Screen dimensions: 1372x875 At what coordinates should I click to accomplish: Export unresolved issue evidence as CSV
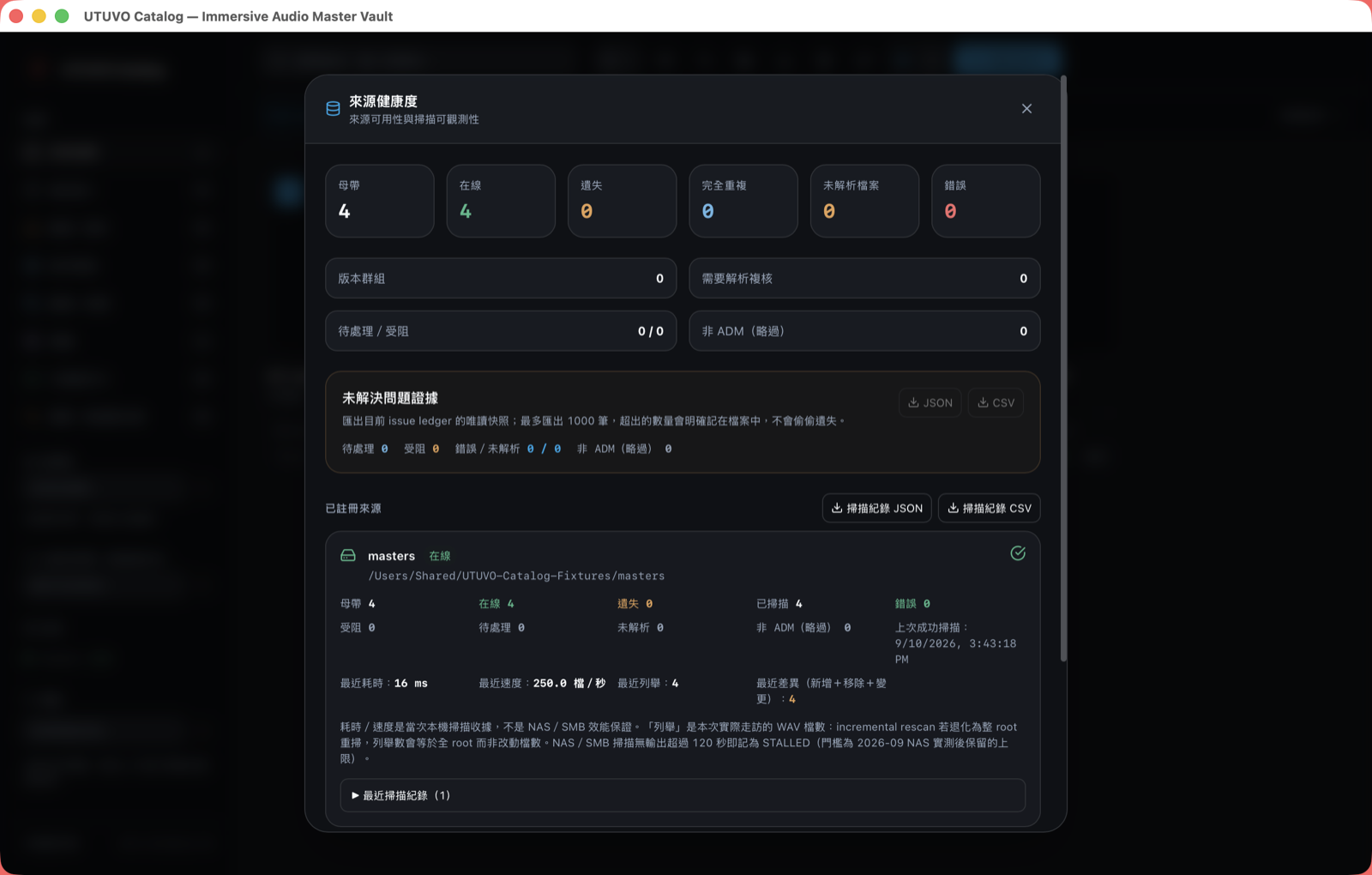(x=996, y=402)
